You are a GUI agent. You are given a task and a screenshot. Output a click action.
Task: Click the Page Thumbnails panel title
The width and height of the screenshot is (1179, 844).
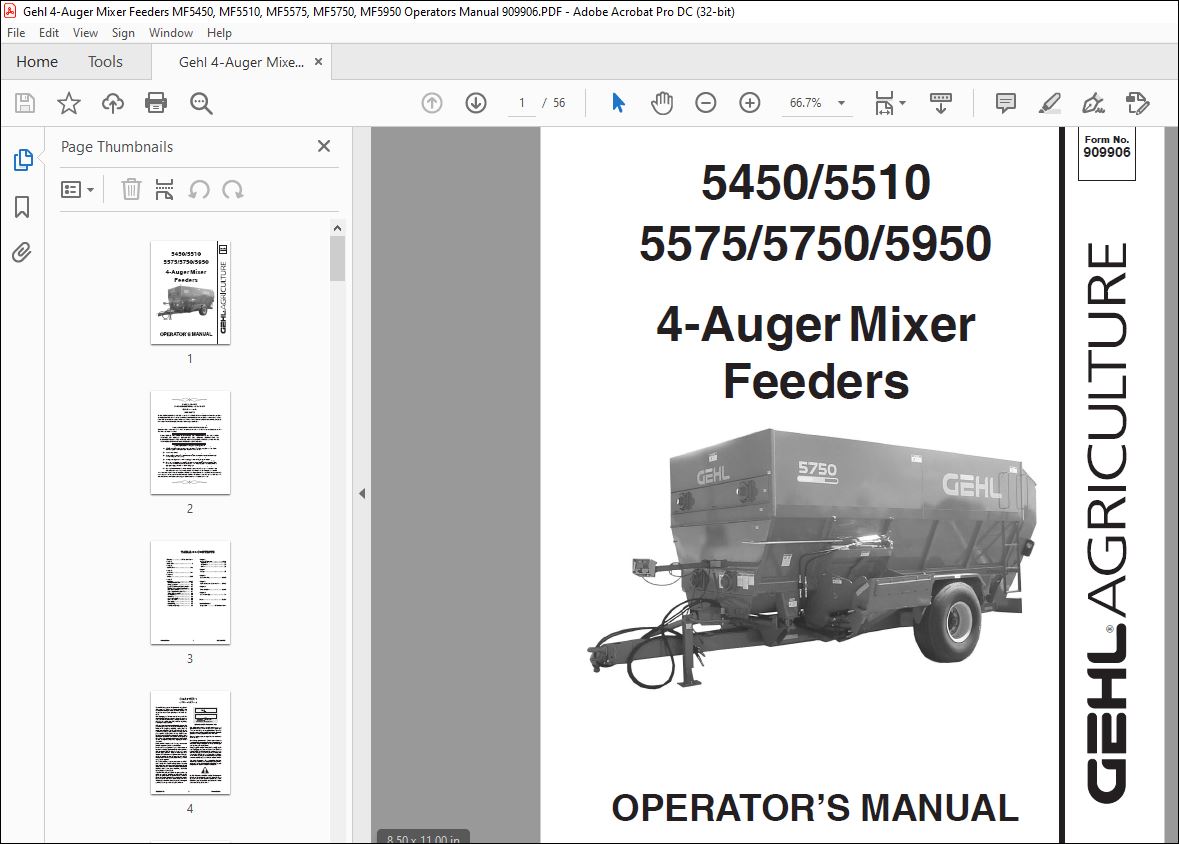coord(117,147)
